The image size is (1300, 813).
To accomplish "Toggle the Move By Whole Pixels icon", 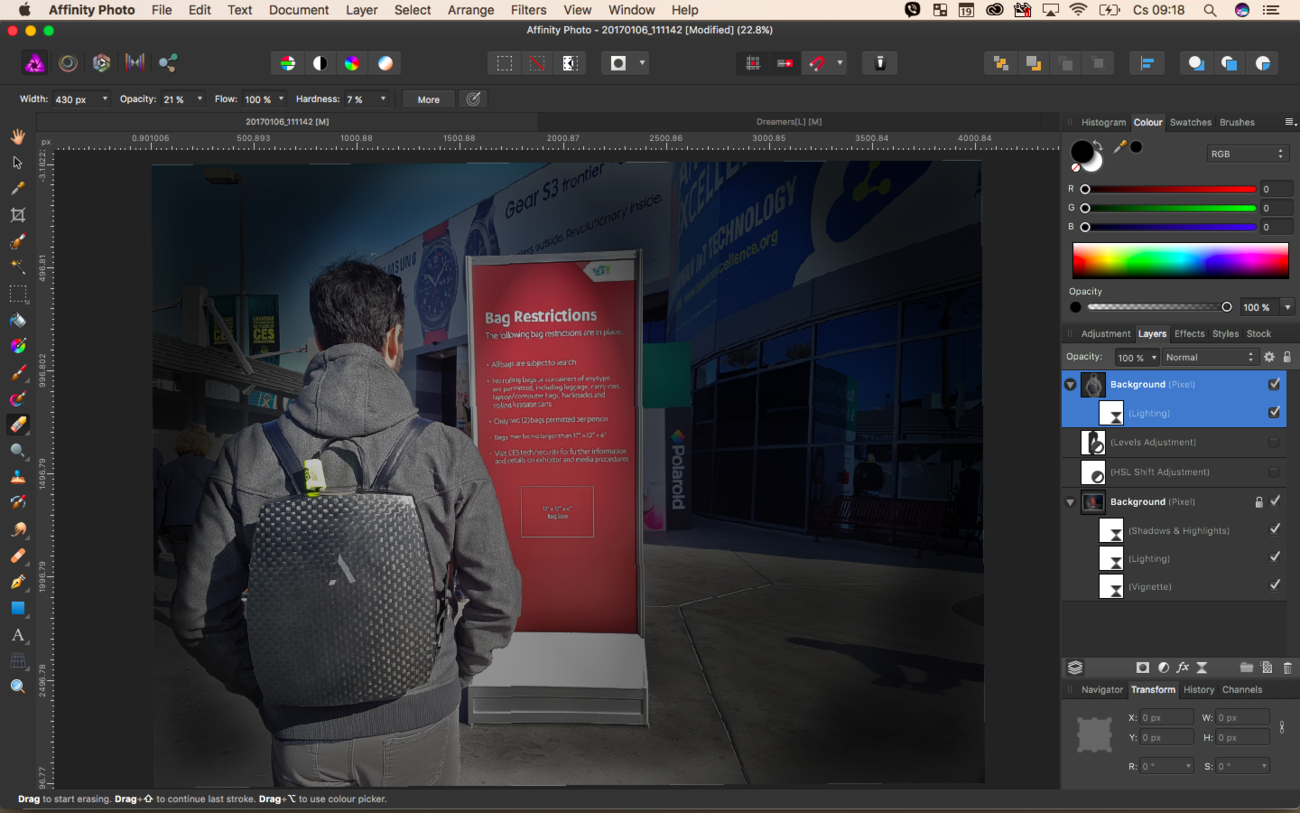I will [x=785, y=63].
